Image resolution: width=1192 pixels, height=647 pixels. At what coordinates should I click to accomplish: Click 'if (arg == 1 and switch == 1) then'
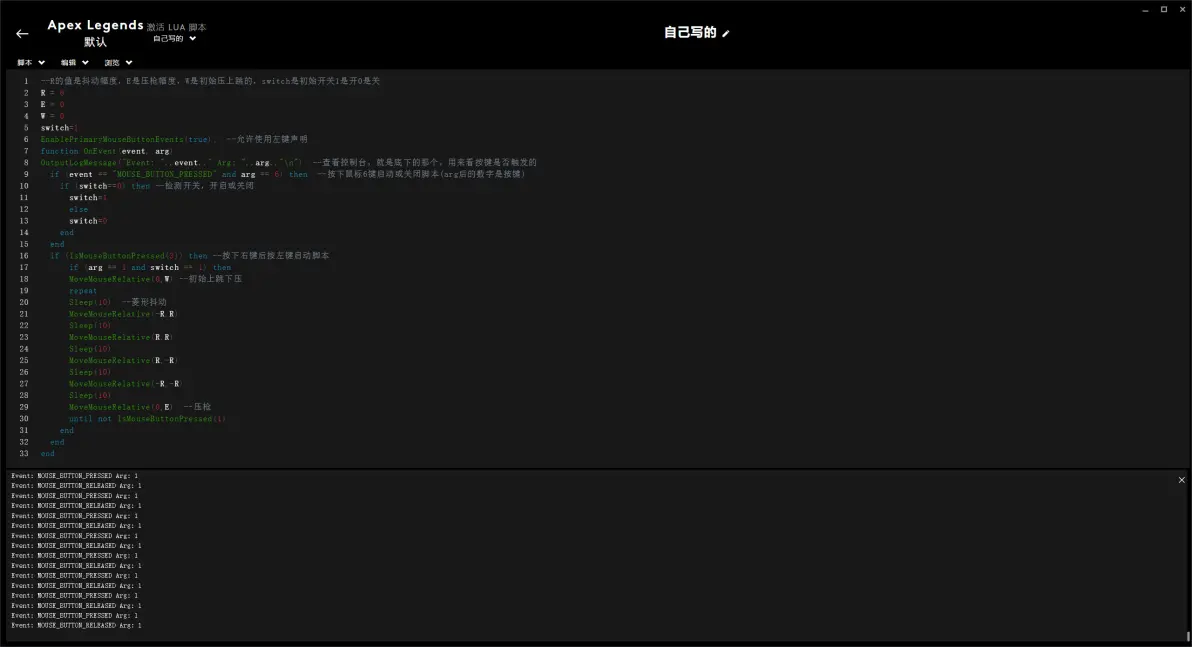click(x=150, y=267)
